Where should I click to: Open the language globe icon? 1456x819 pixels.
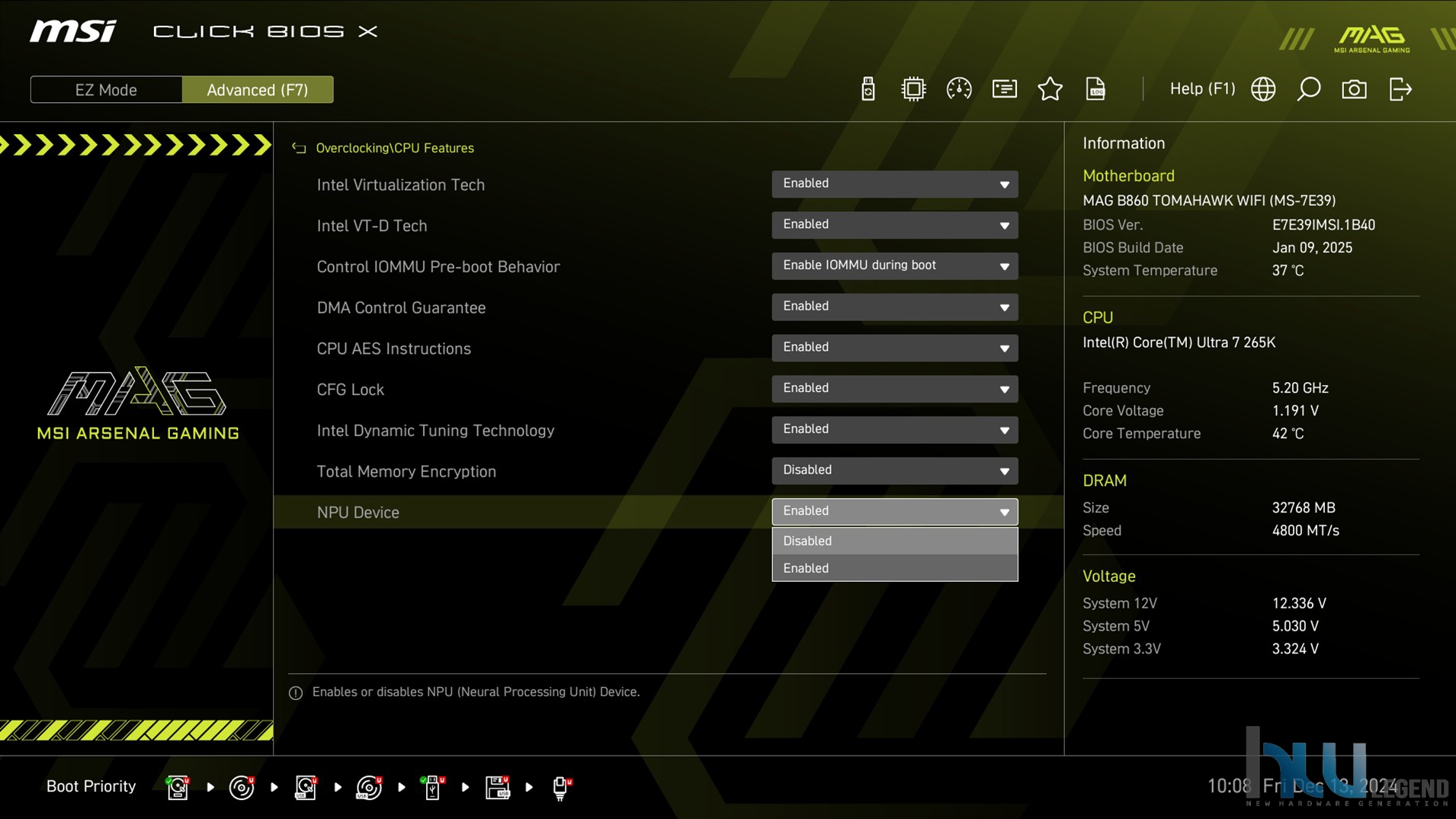[x=1263, y=89]
